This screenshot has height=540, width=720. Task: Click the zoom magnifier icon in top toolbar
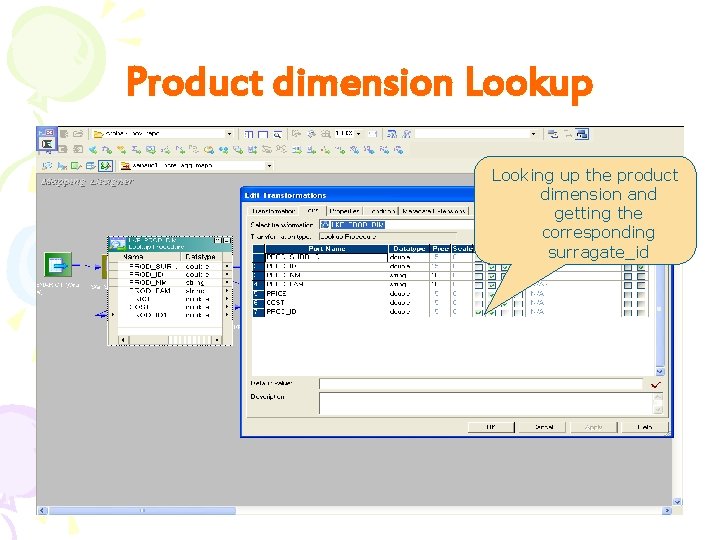277,134
